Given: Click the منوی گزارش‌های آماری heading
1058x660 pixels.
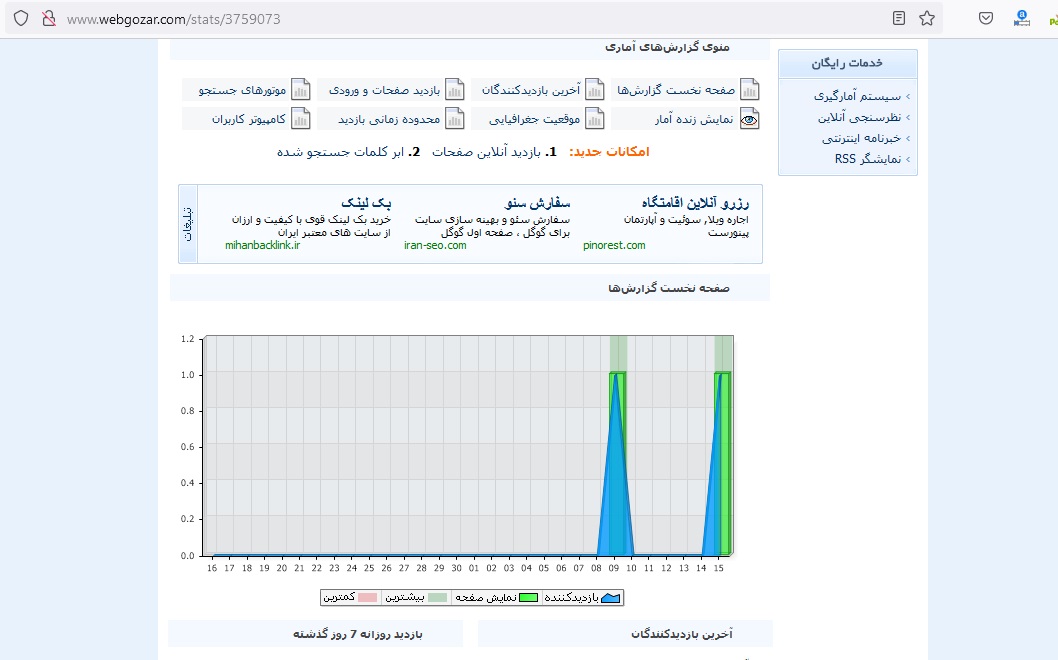Looking at the screenshot, I should coord(667,47).
